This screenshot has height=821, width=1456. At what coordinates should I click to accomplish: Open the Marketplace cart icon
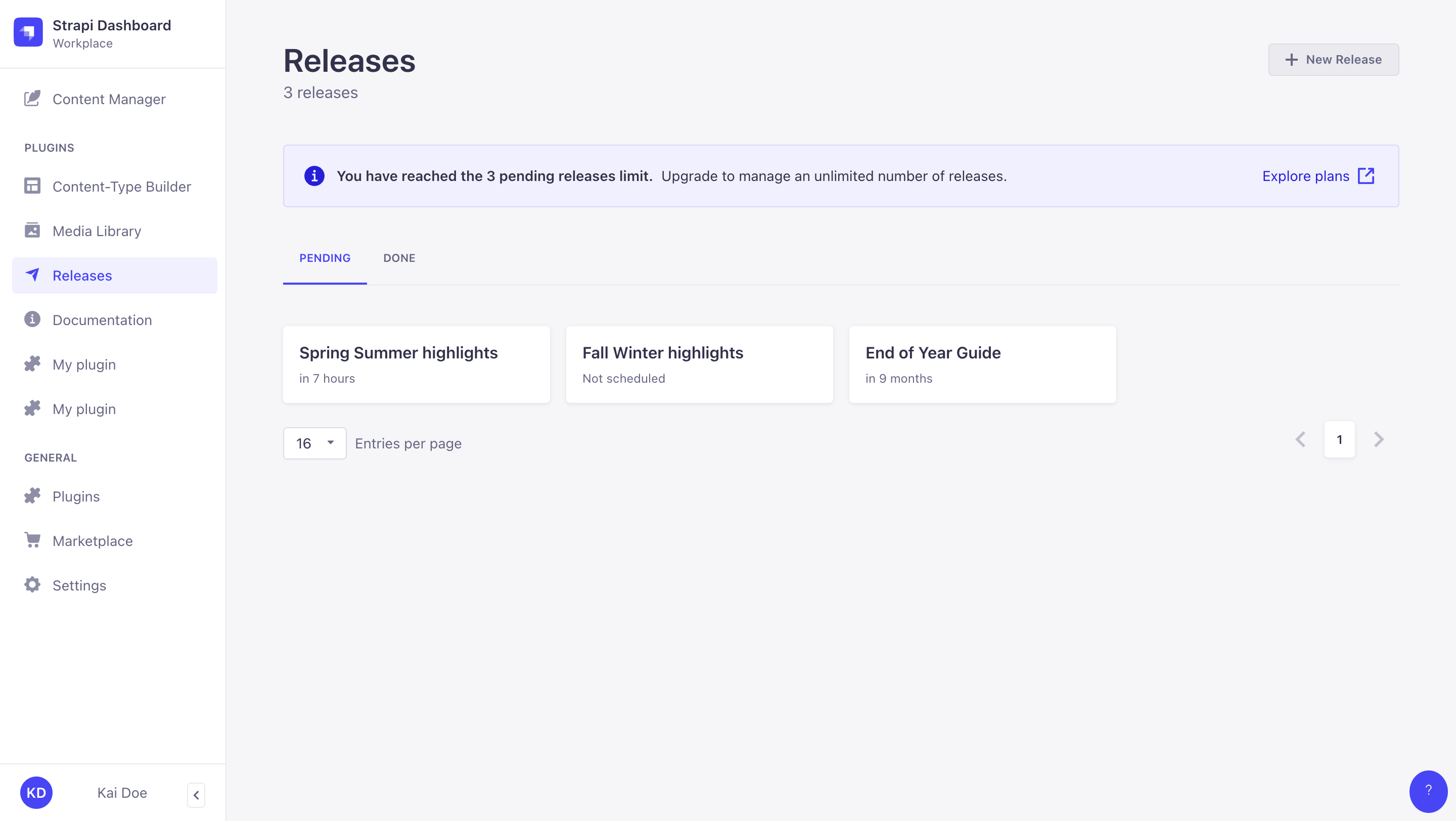click(x=32, y=540)
